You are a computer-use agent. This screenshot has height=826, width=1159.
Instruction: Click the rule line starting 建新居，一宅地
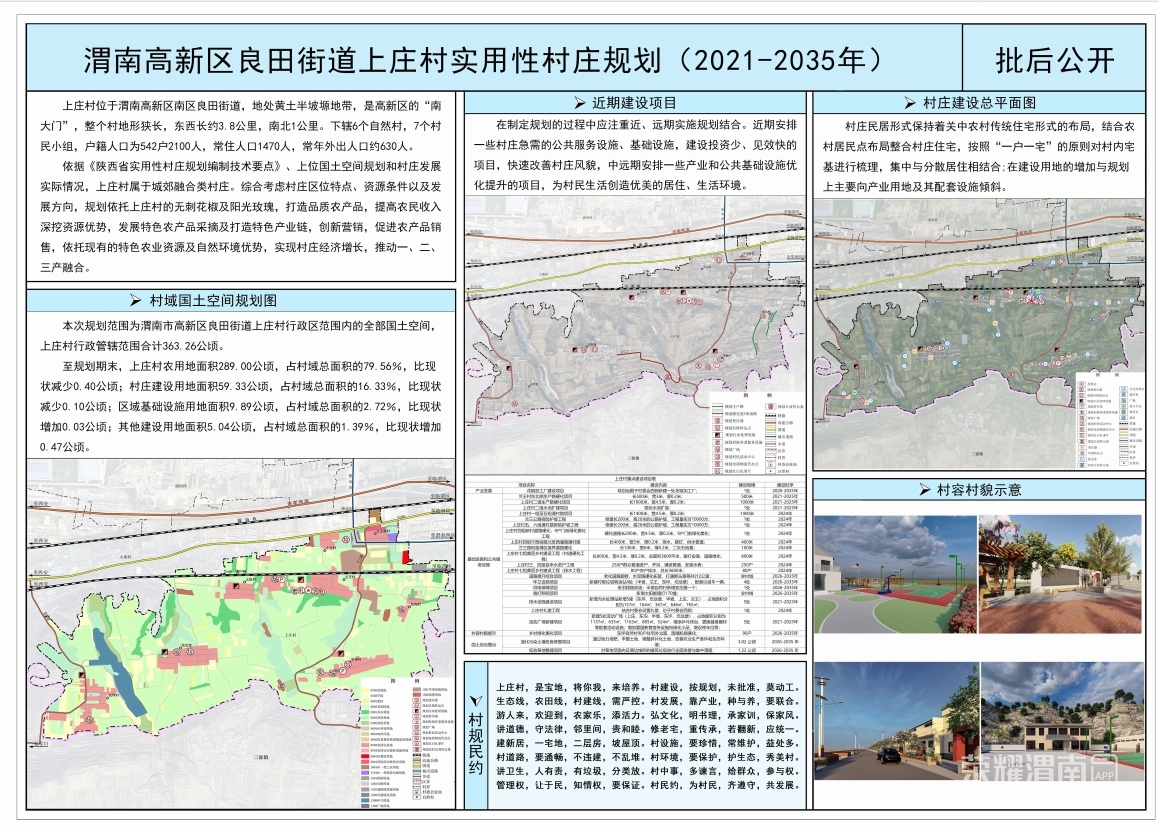[x=648, y=744]
